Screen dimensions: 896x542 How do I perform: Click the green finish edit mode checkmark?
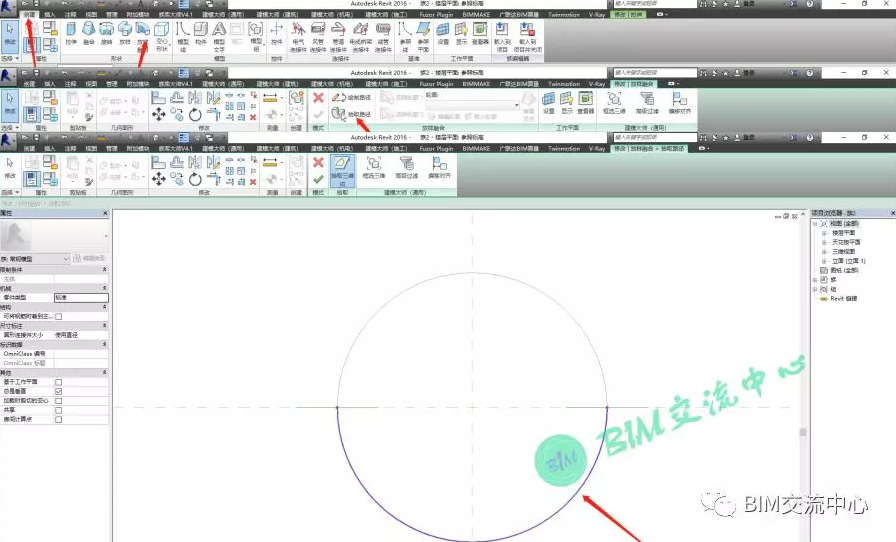pyautogui.click(x=318, y=179)
